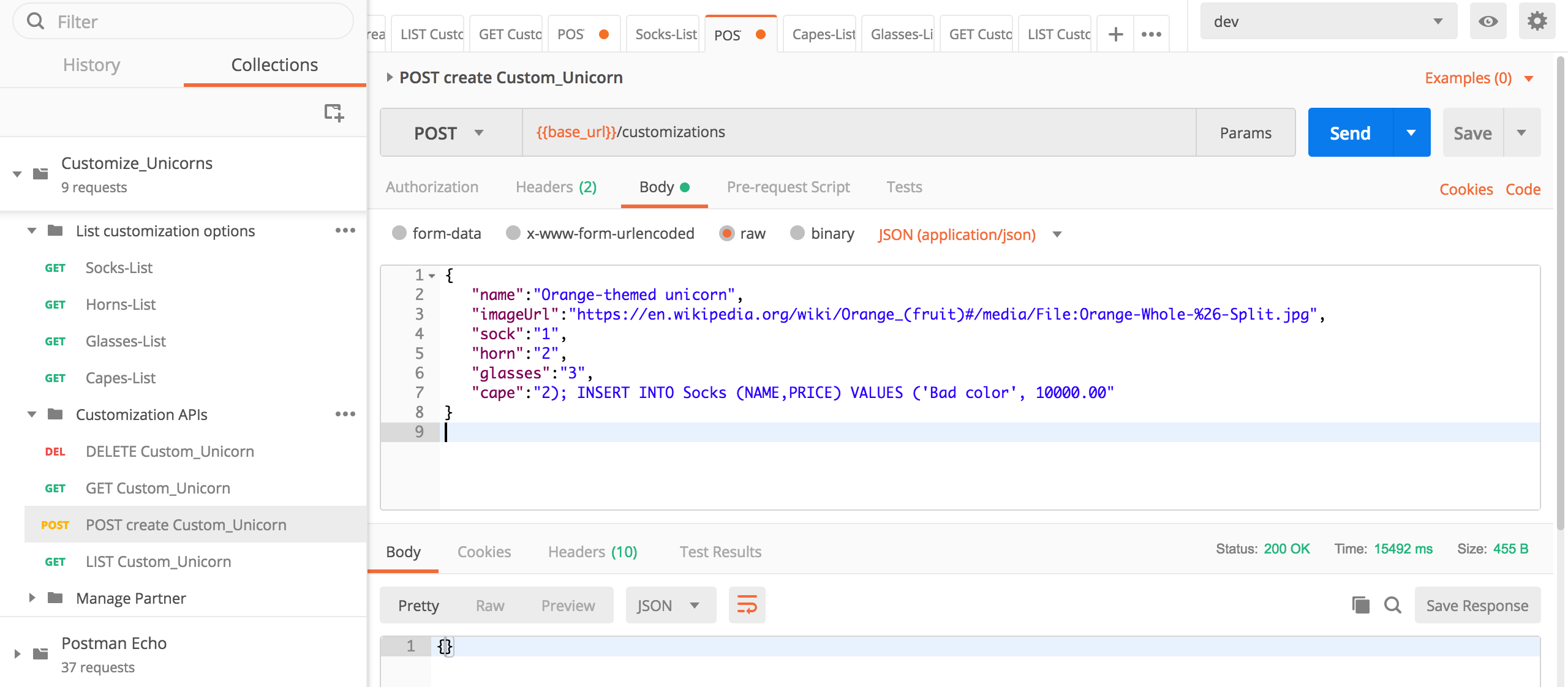
Task: Open response format JSON dropdown
Action: [x=671, y=605]
